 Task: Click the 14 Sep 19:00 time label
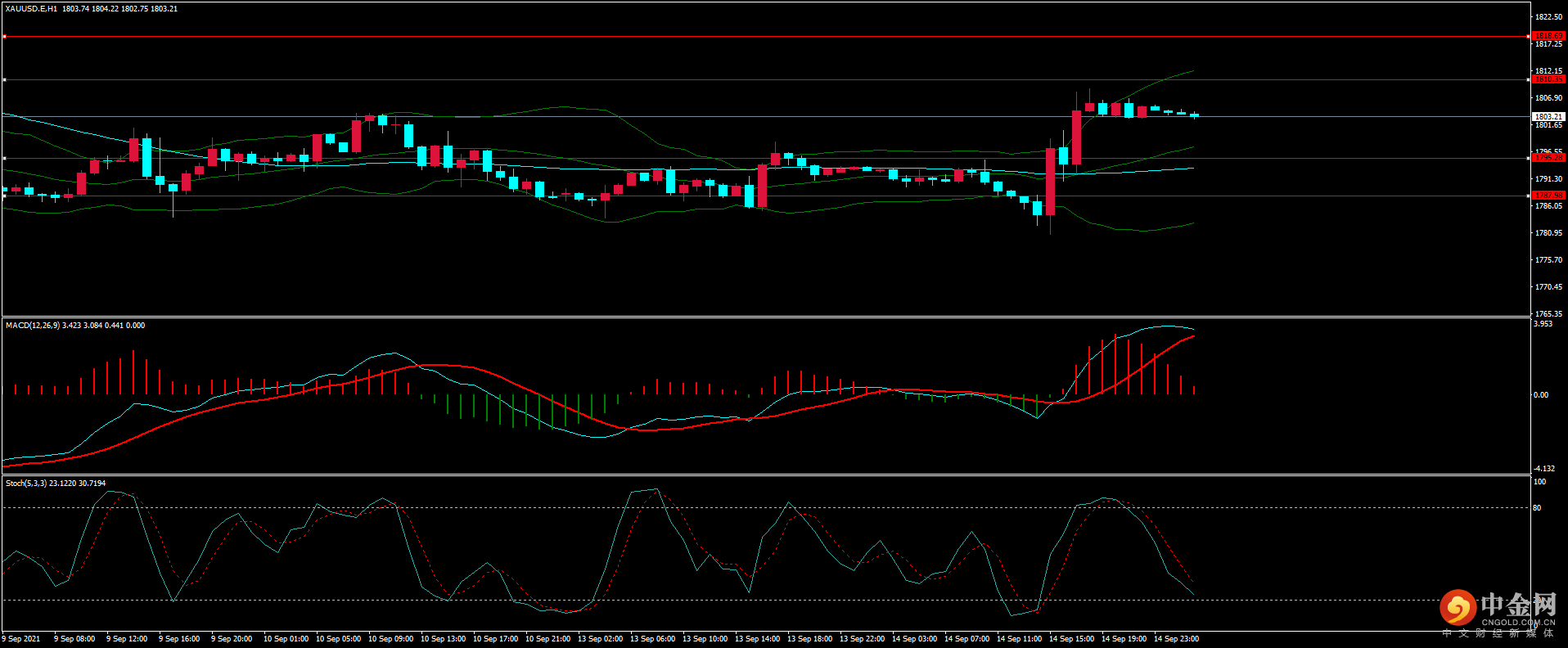[x=1124, y=639]
